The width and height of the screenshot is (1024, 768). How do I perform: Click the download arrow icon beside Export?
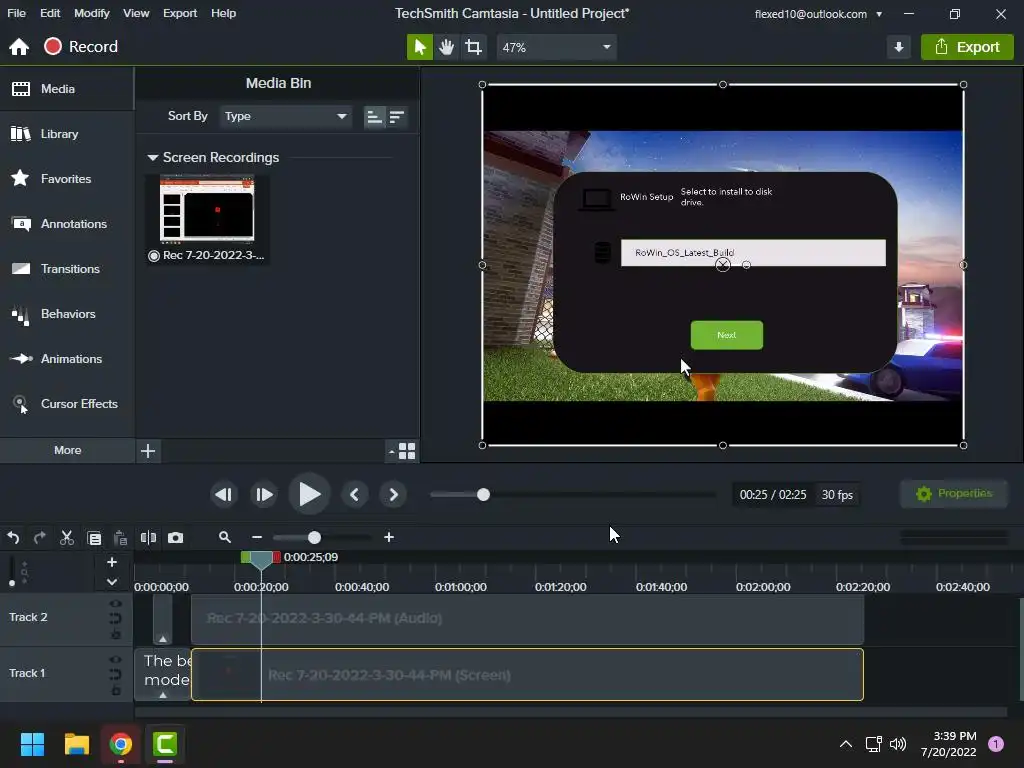(x=899, y=47)
